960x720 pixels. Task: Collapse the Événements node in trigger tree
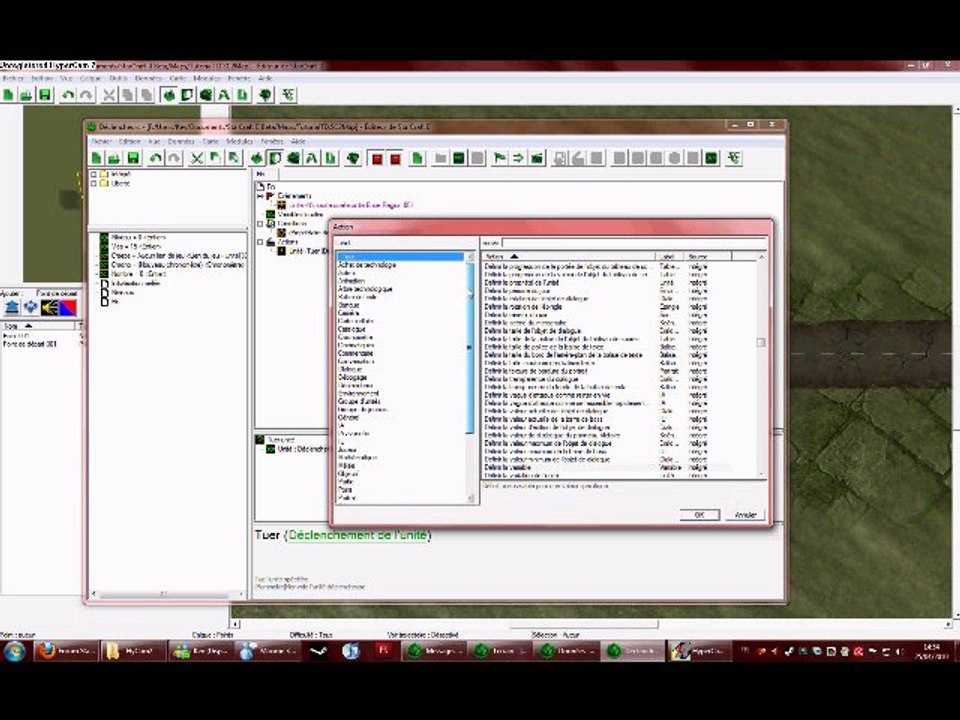coord(260,196)
